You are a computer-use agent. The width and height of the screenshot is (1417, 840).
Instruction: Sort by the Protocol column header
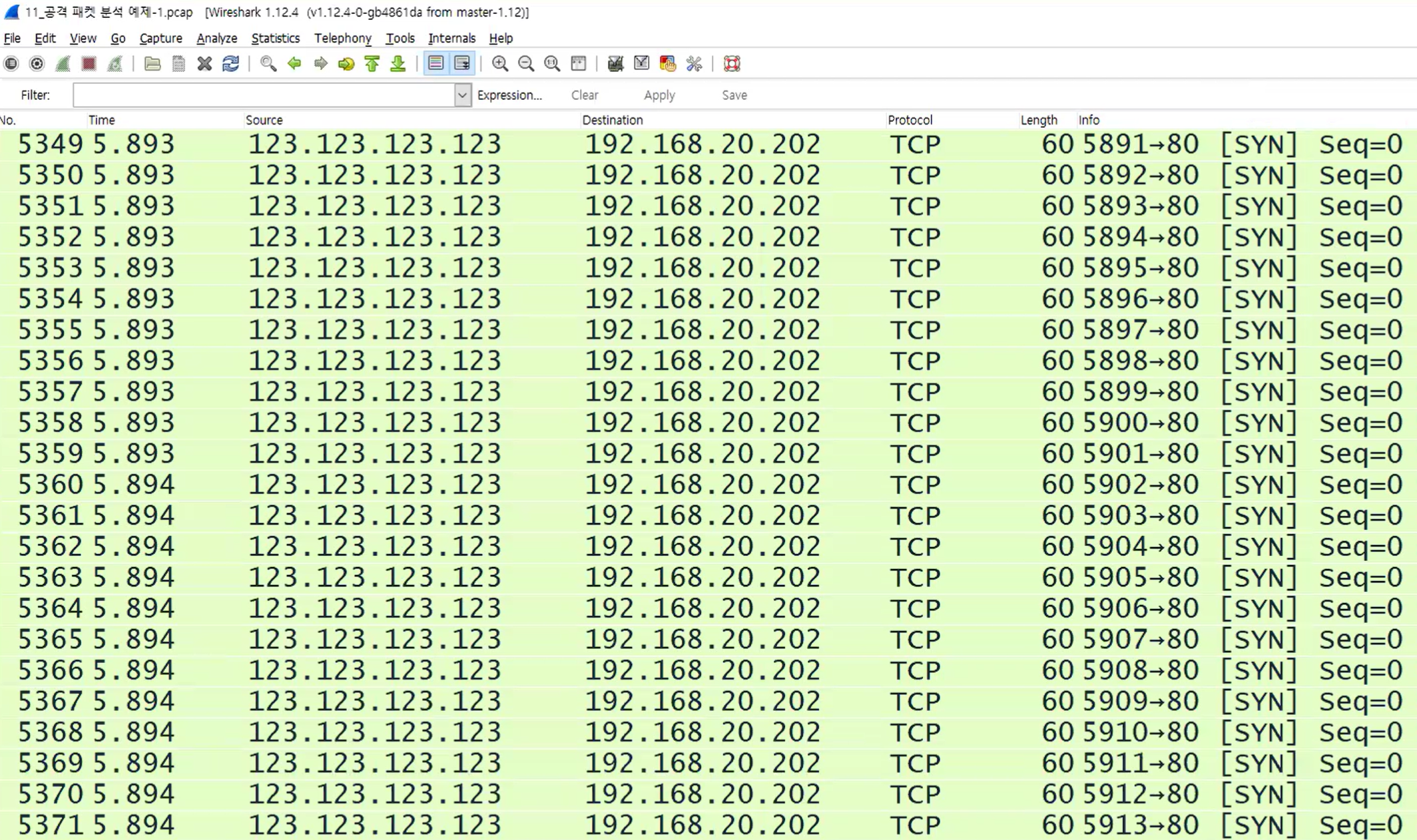910,120
